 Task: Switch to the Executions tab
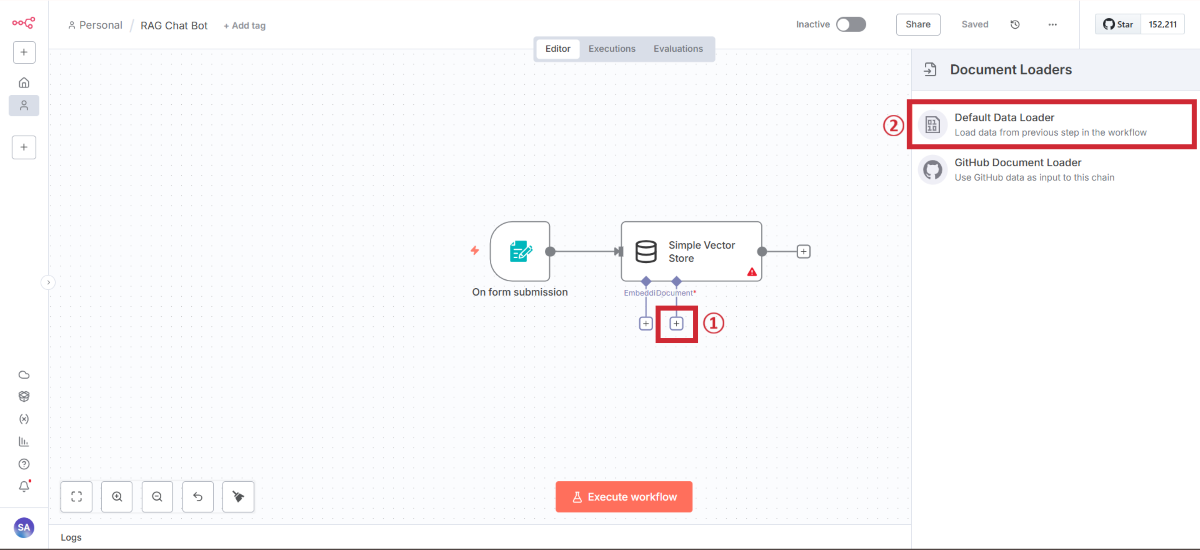(611, 49)
